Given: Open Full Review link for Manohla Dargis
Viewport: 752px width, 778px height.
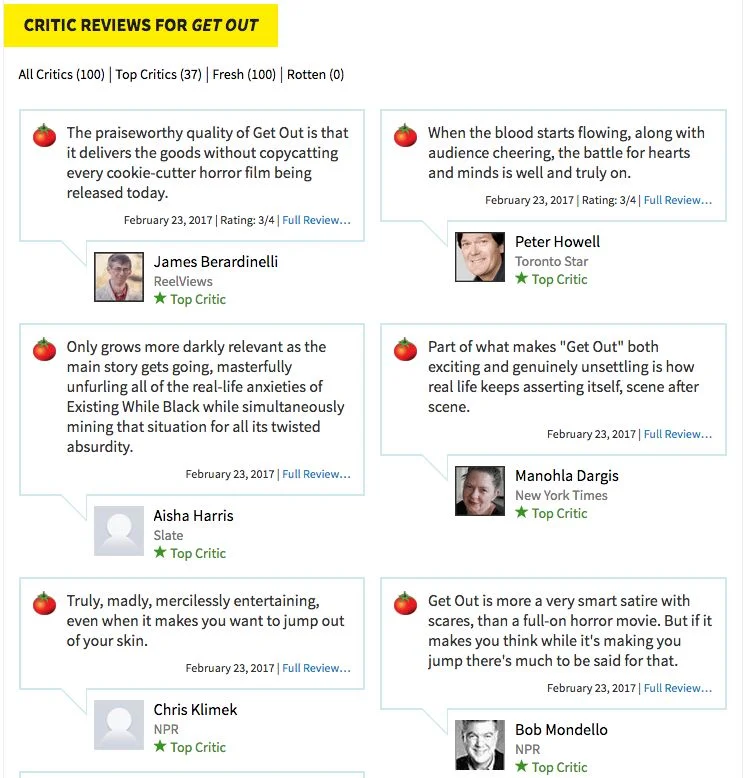Looking at the screenshot, I should click(678, 434).
